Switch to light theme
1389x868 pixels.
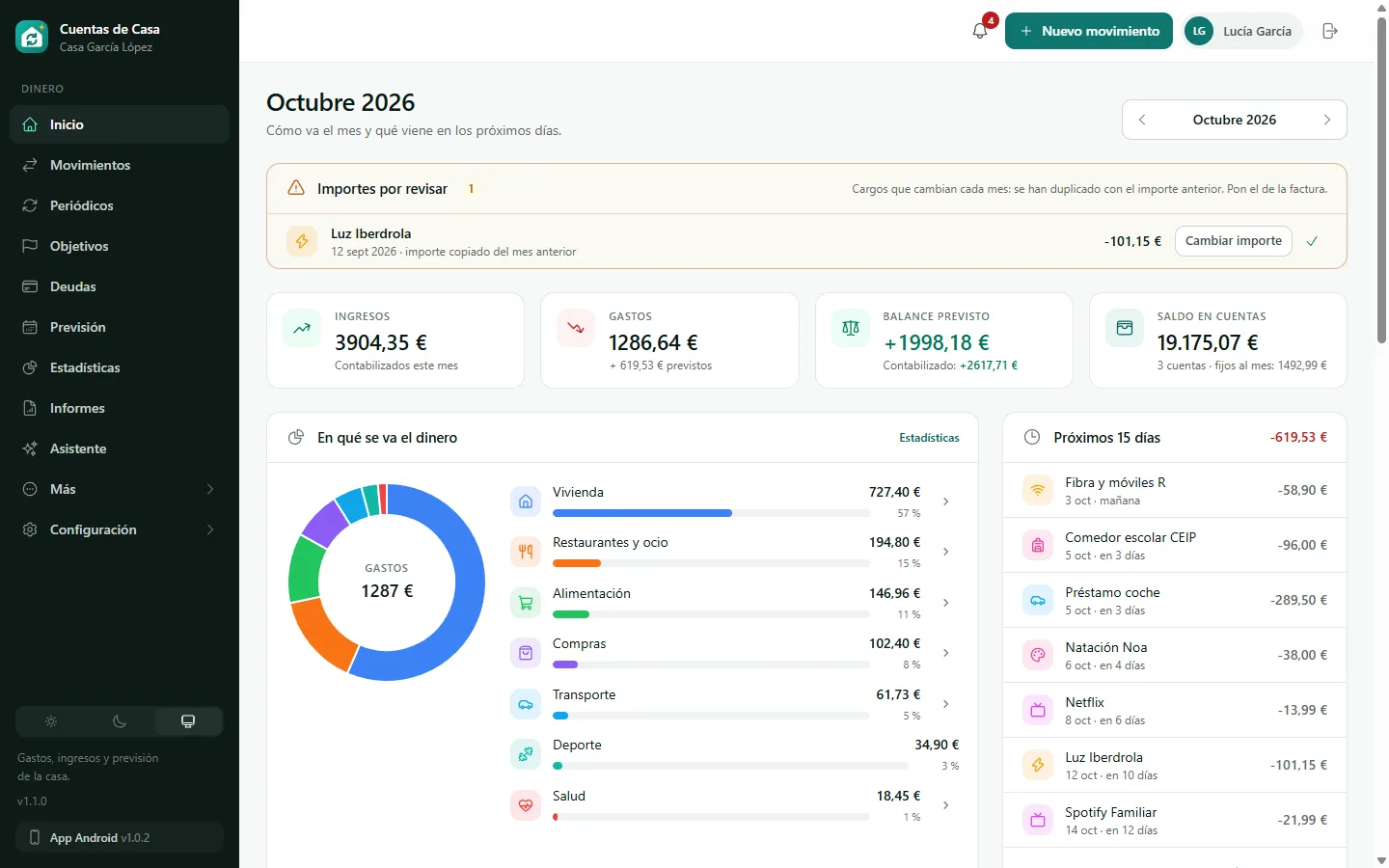51,721
